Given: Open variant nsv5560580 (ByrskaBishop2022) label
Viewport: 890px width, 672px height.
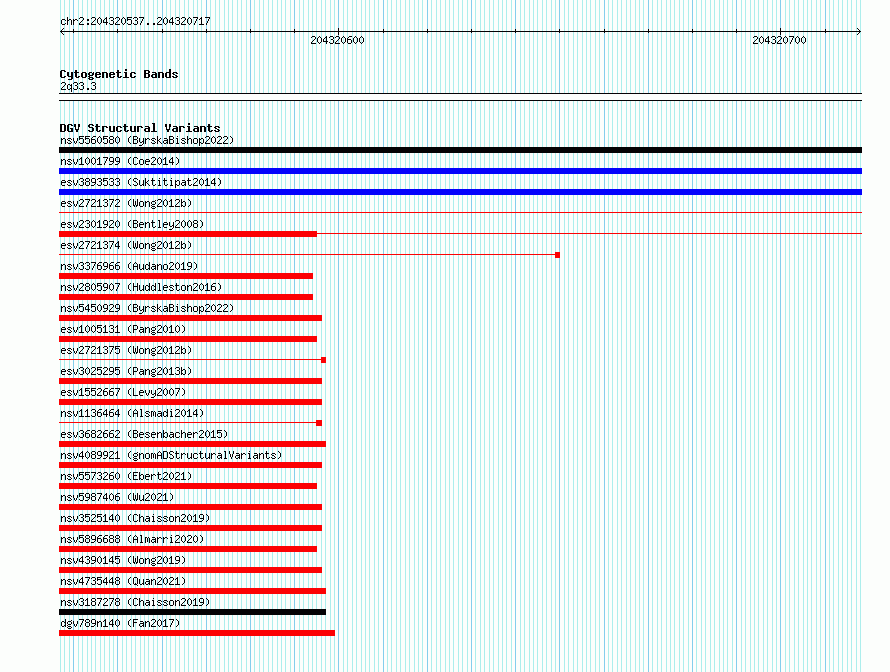Looking at the screenshot, I should point(147,140).
